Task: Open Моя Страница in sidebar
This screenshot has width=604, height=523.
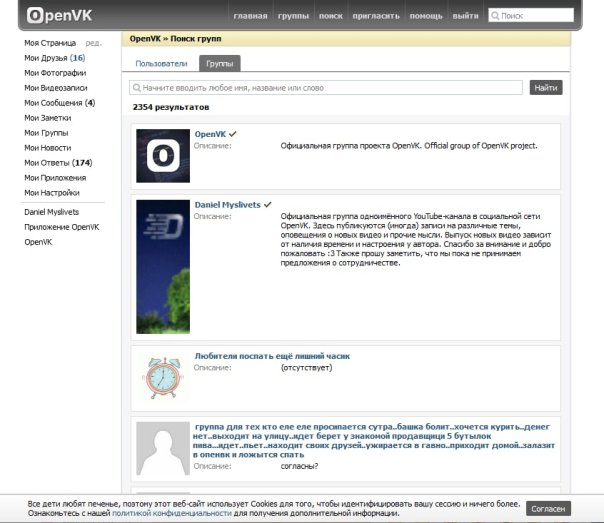Action: click(50, 43)
